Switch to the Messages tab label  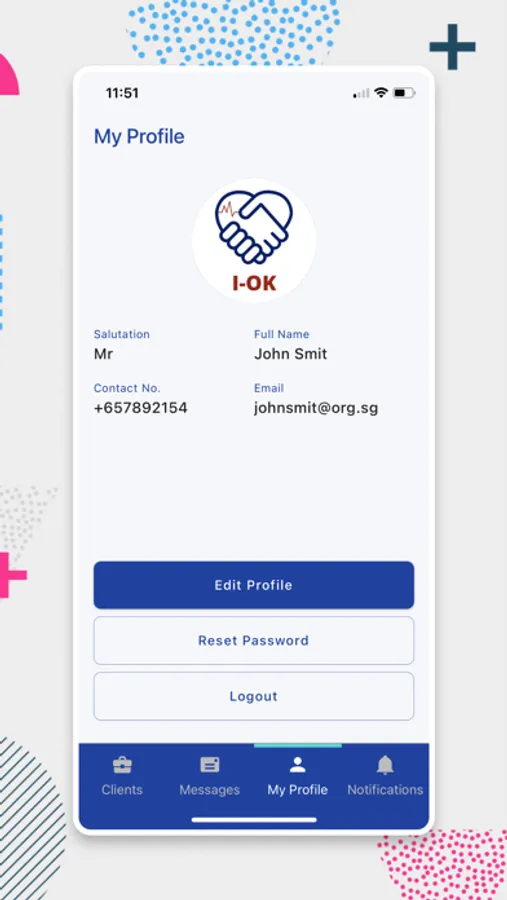pyautogui.click(x=210, y=790)
